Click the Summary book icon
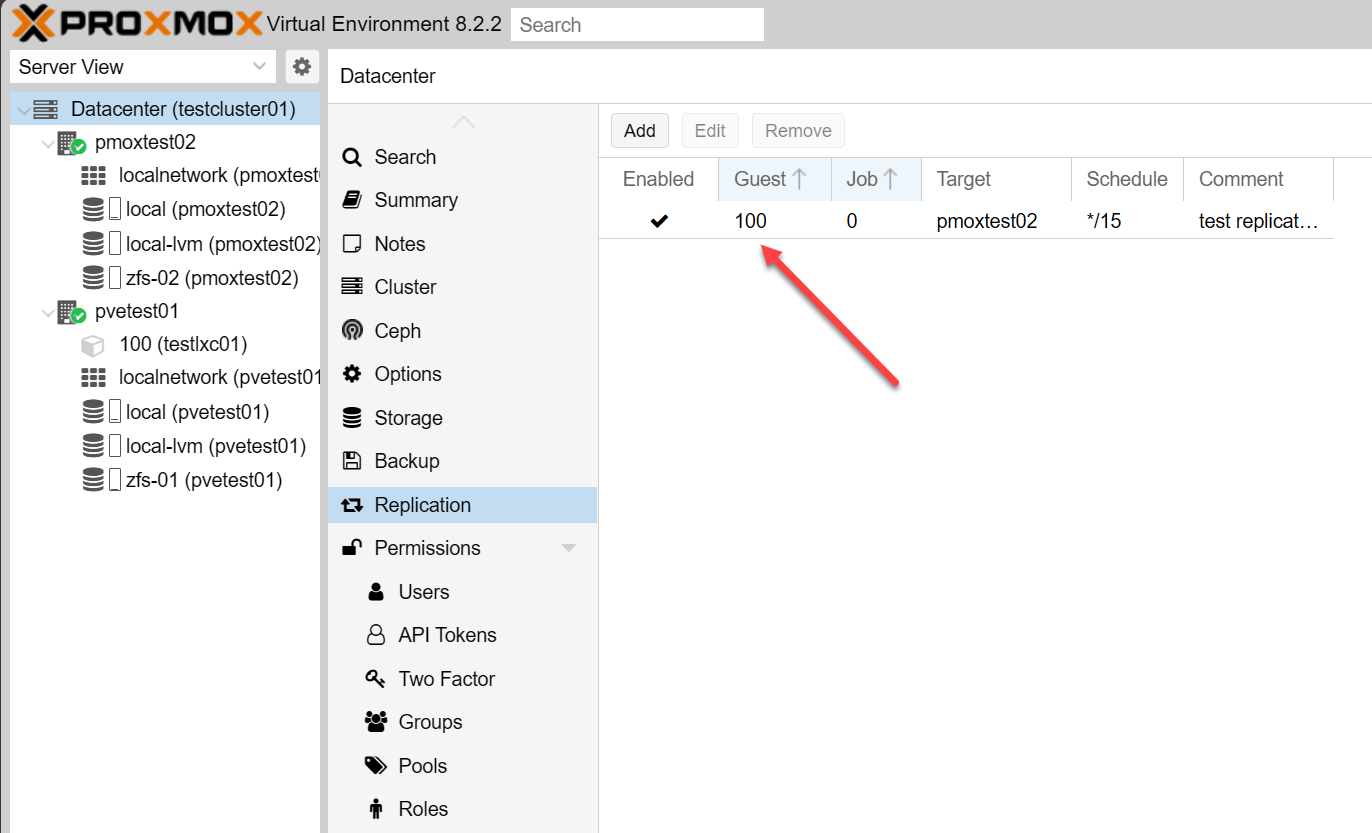 tap(352, 200)
